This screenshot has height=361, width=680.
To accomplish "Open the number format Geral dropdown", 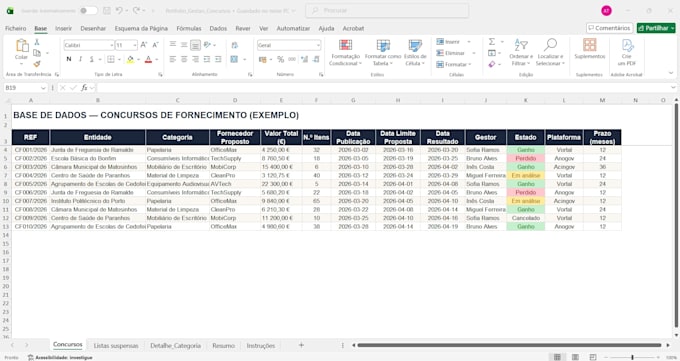I will click(318, 45).
